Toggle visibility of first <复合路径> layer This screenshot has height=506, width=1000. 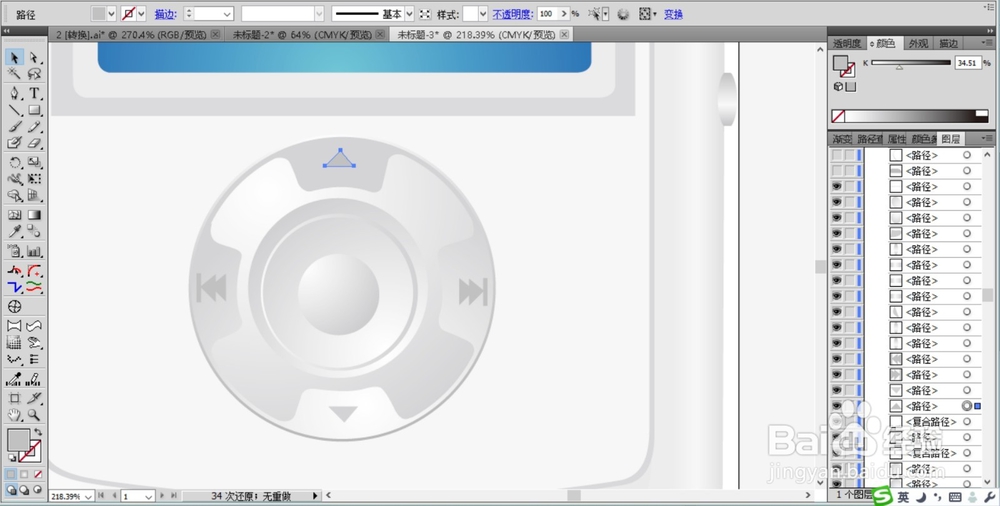(x=836, y=422)
